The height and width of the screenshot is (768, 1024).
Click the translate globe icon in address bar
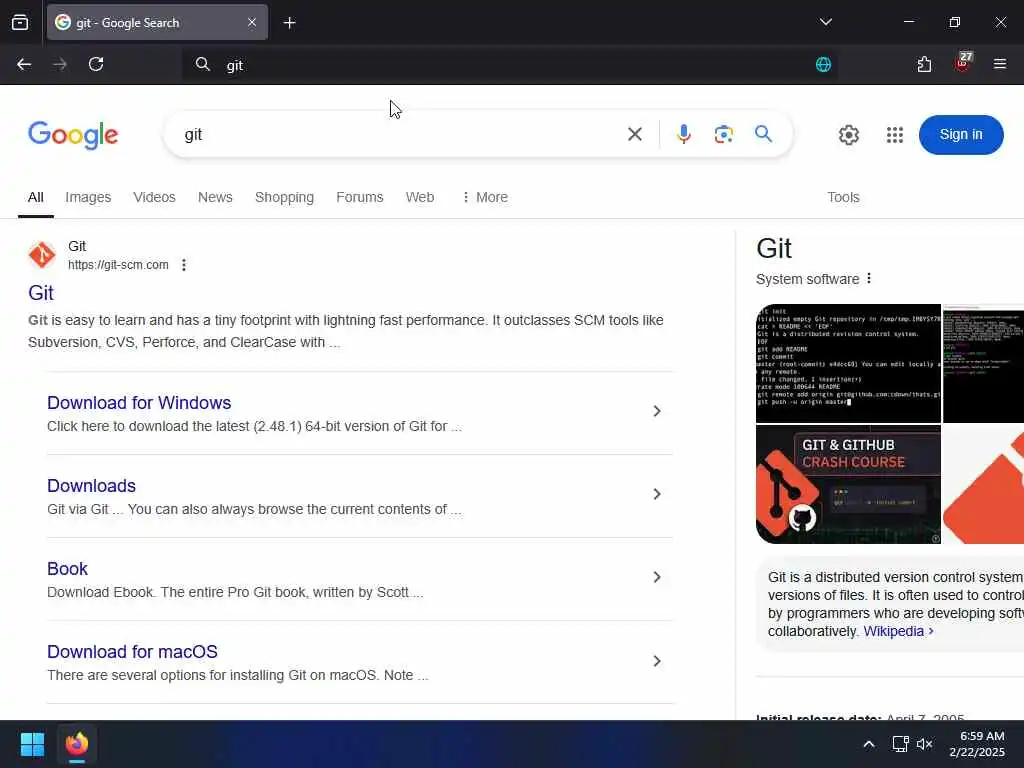[824, 64]
